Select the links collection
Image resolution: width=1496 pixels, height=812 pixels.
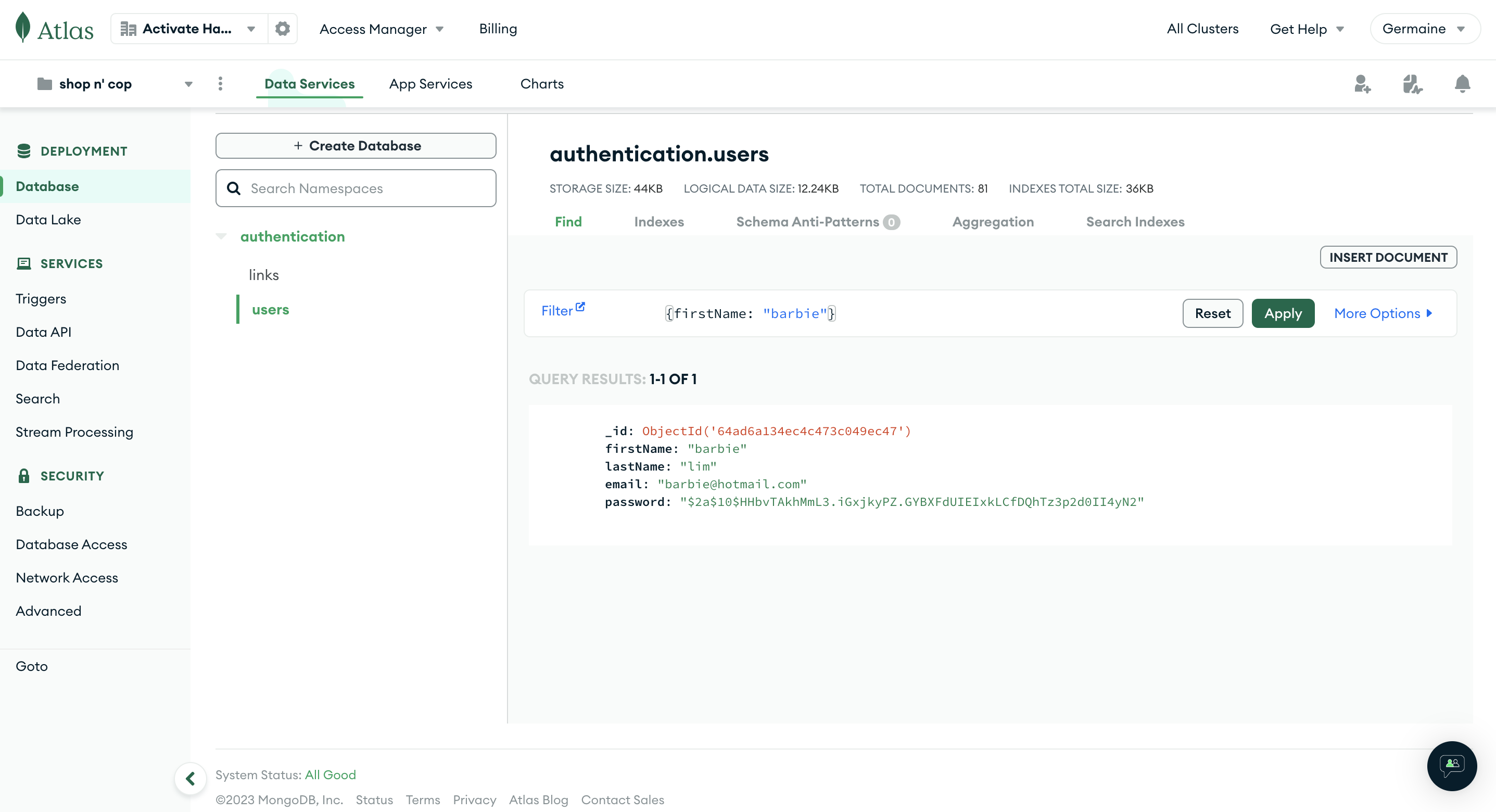tap(264, 275)
